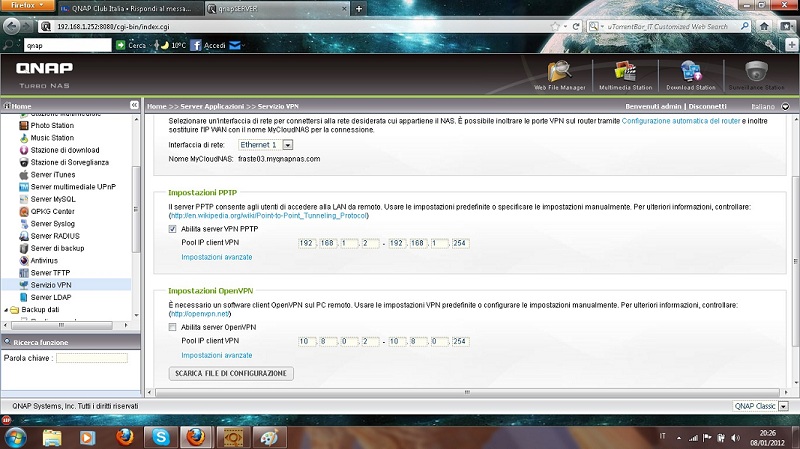Click the Disconnetti logout link

coord(707,105)
